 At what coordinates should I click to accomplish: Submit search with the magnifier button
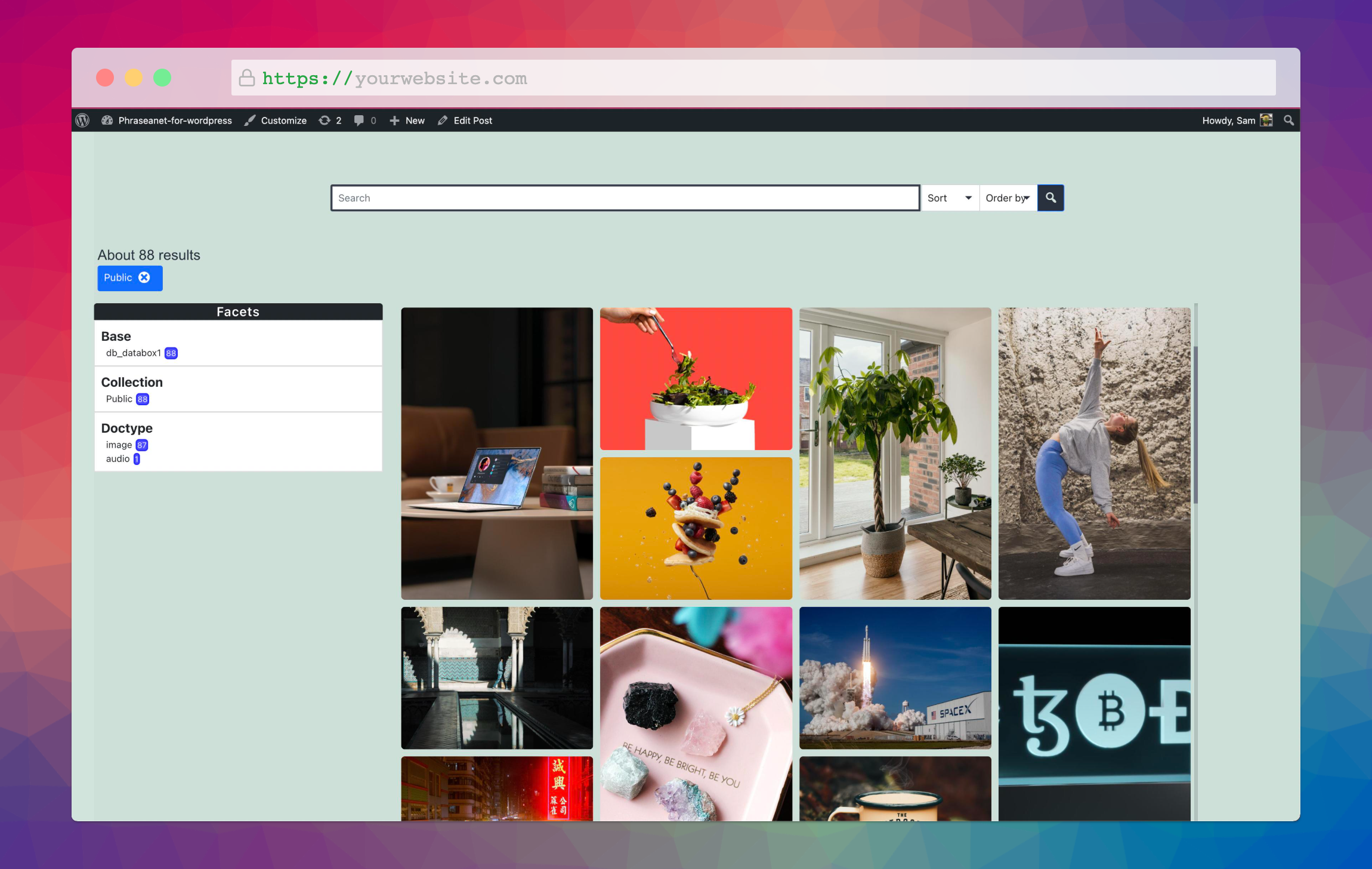click(1051, 198)
